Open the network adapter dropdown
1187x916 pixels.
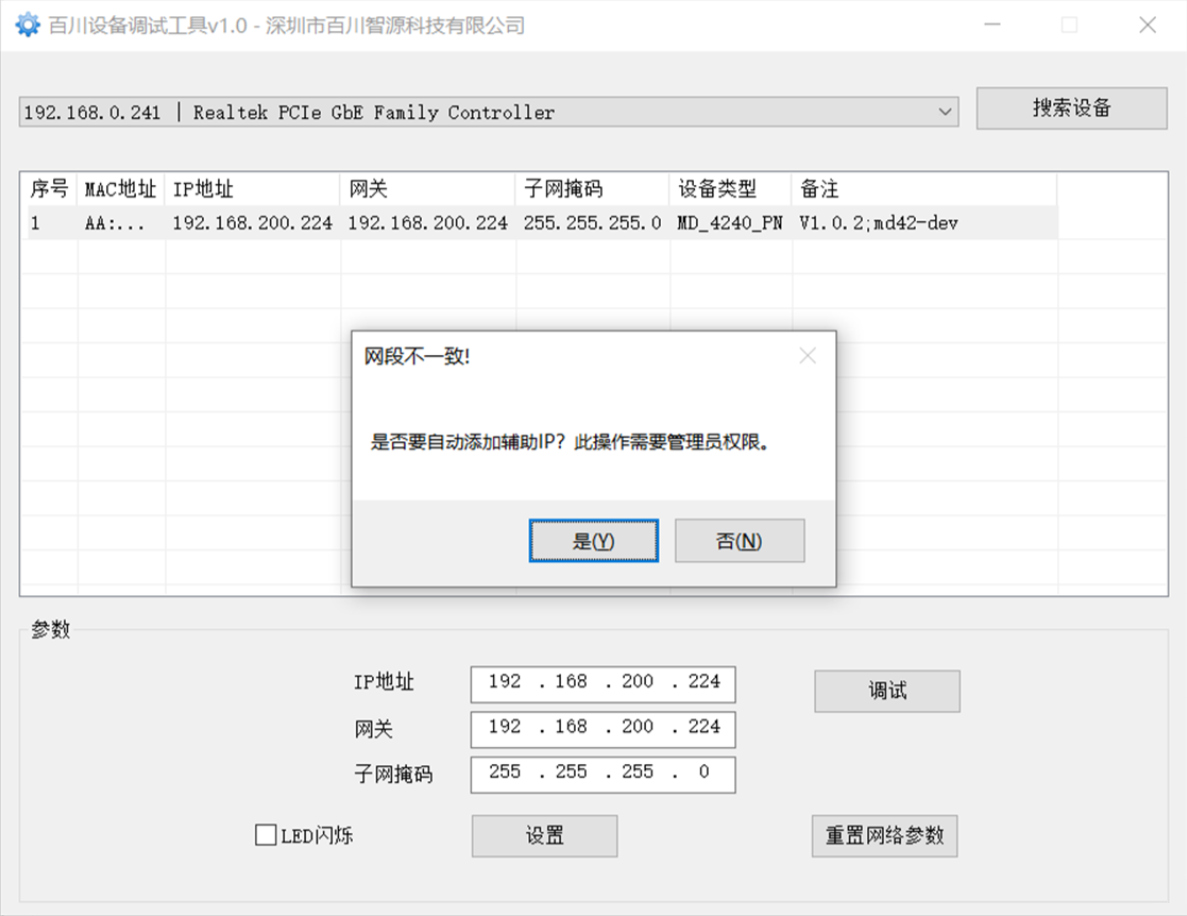click(x=946, y=111)
